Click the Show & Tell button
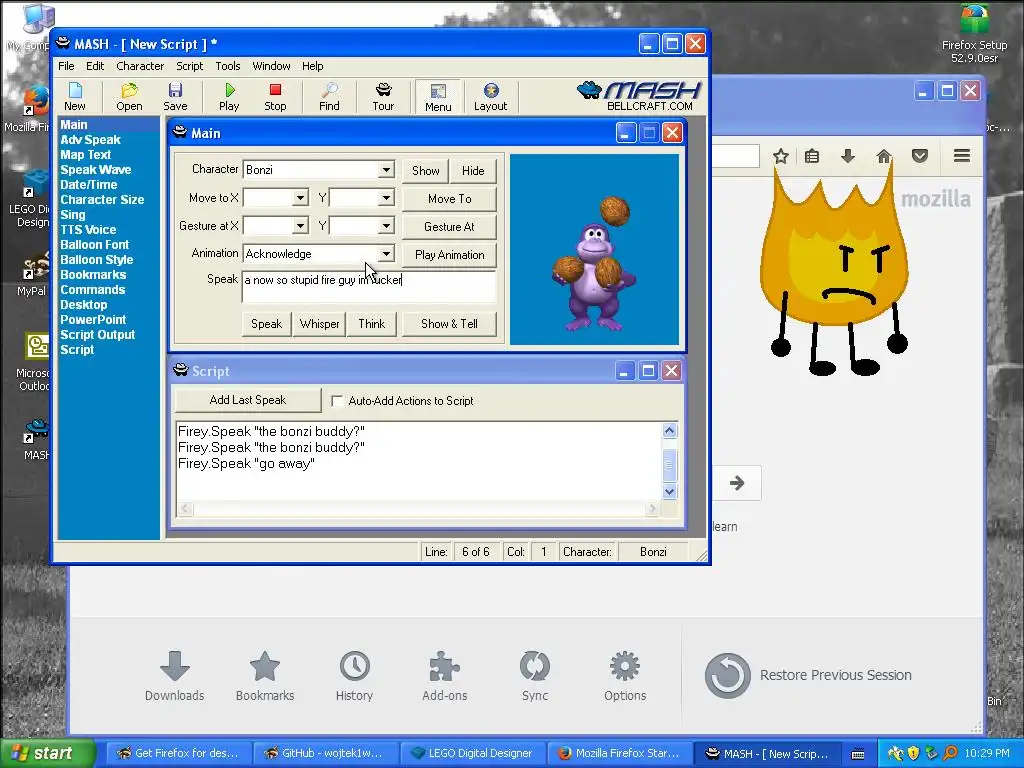 pyautogui.click(x=449, y=324)
